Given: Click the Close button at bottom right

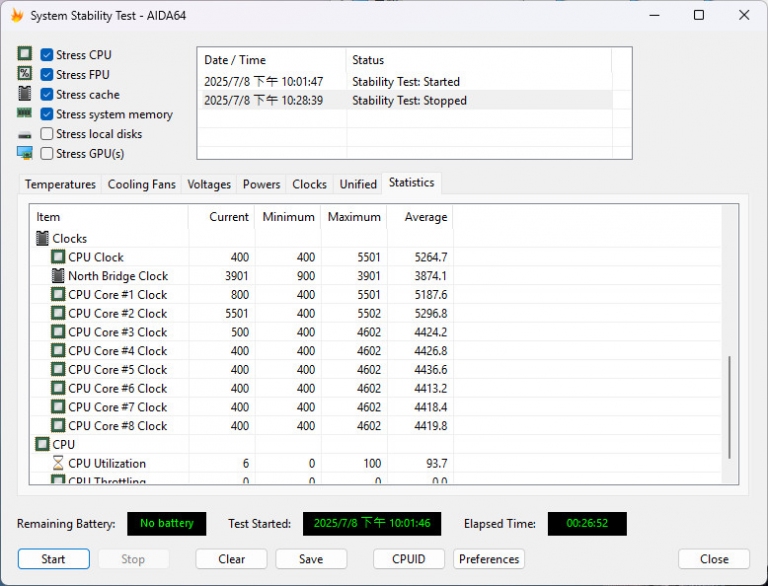Looking at the screenshot, I should click(x=714, y=559).
